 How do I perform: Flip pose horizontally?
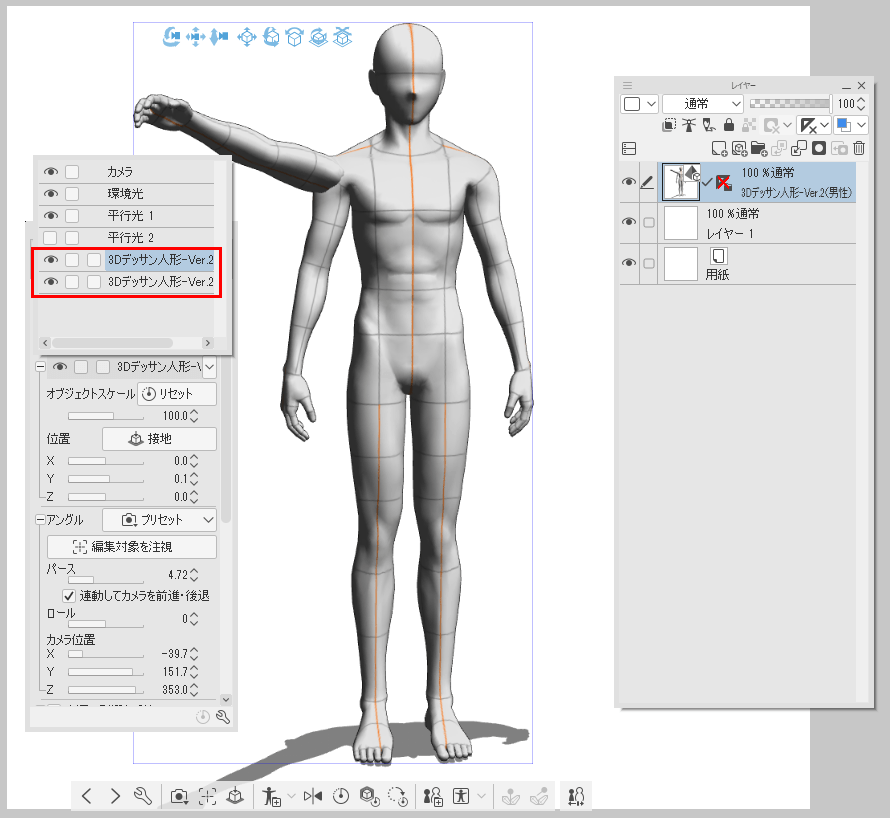pos(313,796)
